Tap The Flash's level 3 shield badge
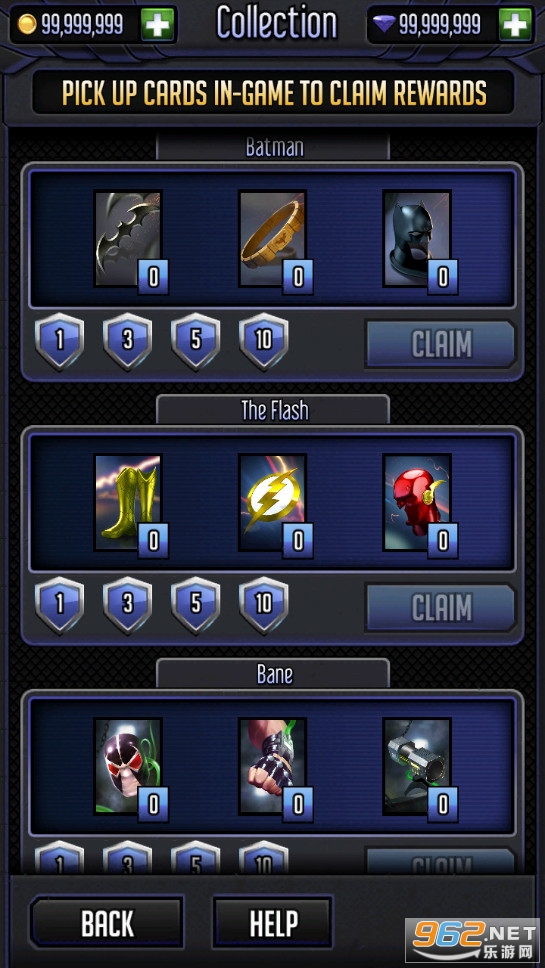This screenshot has width=545, height=968. point(128,605)
